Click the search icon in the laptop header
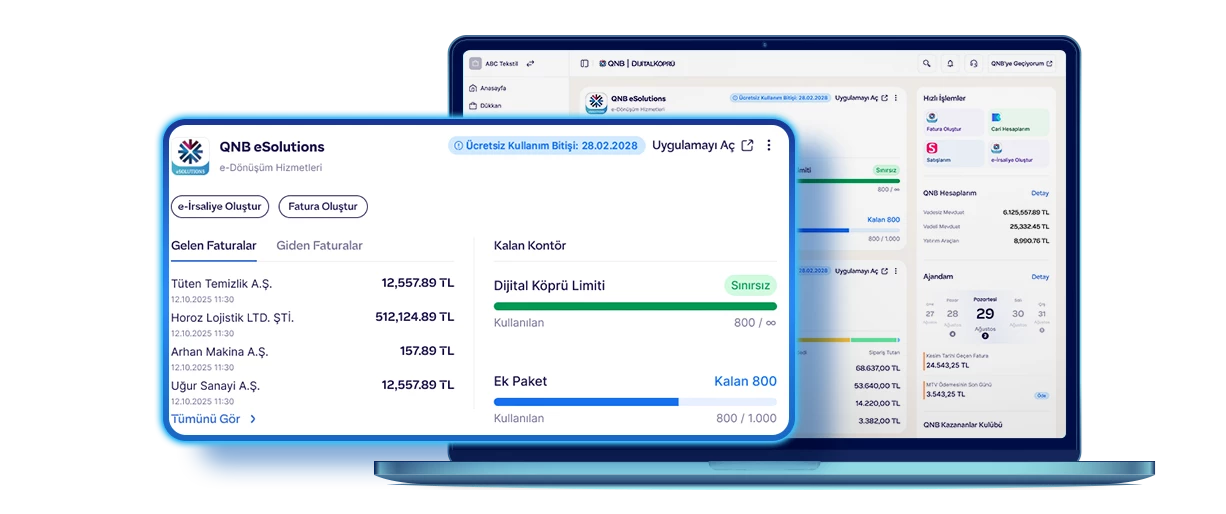This screenshot has height=514, width=1226. pos(927,63)
